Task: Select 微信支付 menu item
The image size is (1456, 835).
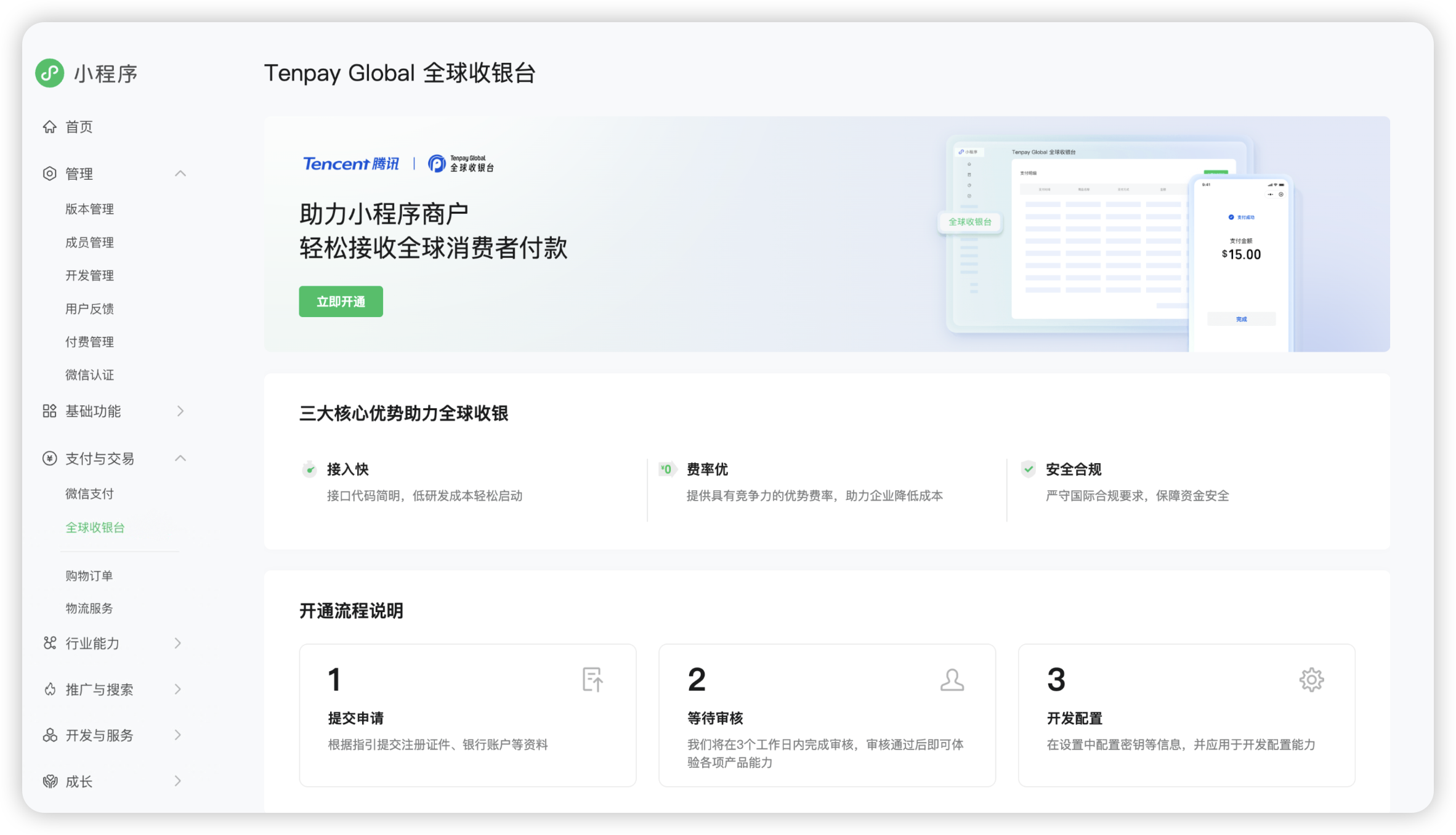Action: point(90,494)
